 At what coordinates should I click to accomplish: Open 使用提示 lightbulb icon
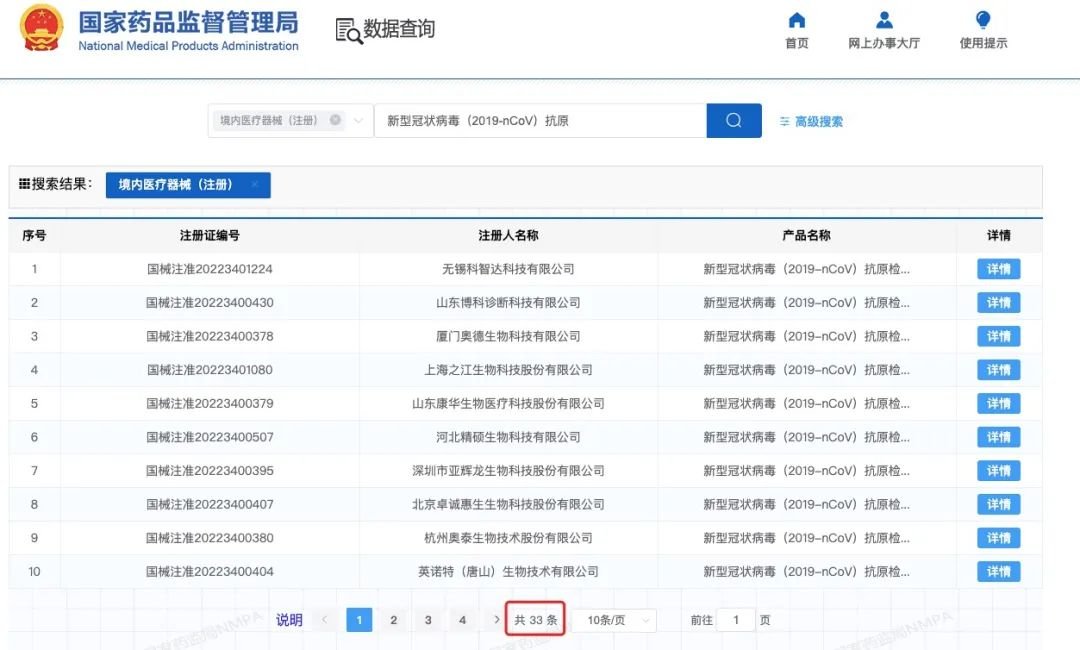tap(984, 20)
